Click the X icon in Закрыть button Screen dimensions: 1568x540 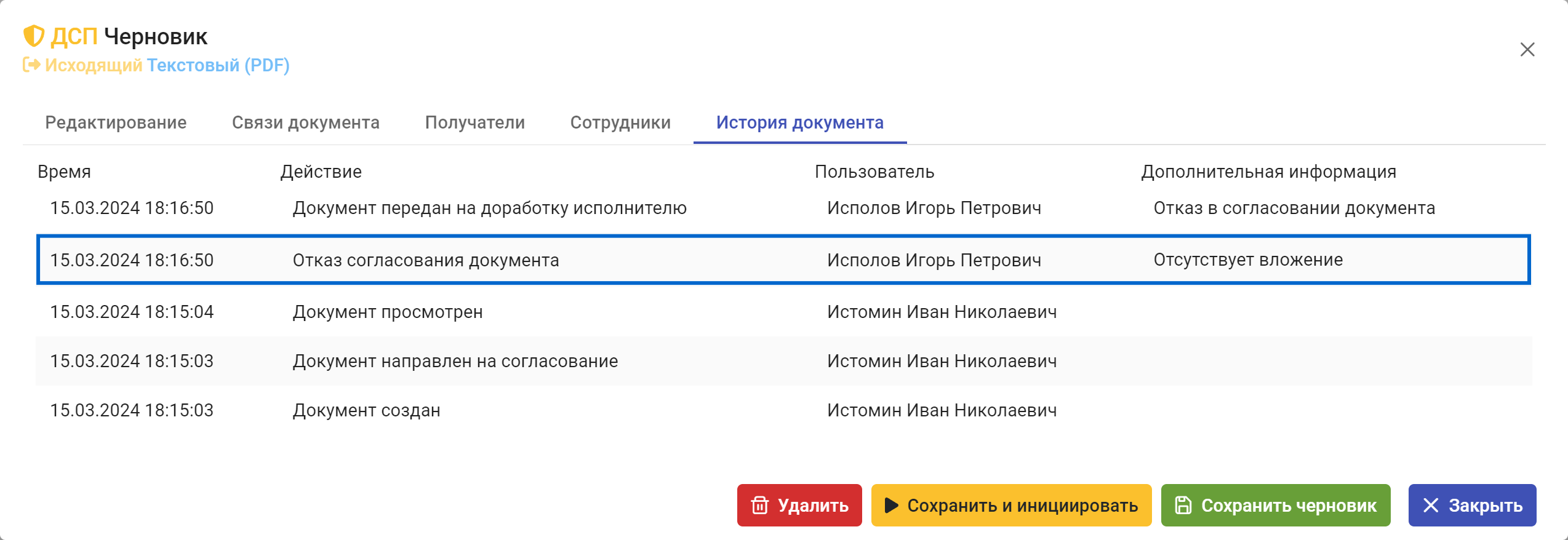coord(1431,506)
